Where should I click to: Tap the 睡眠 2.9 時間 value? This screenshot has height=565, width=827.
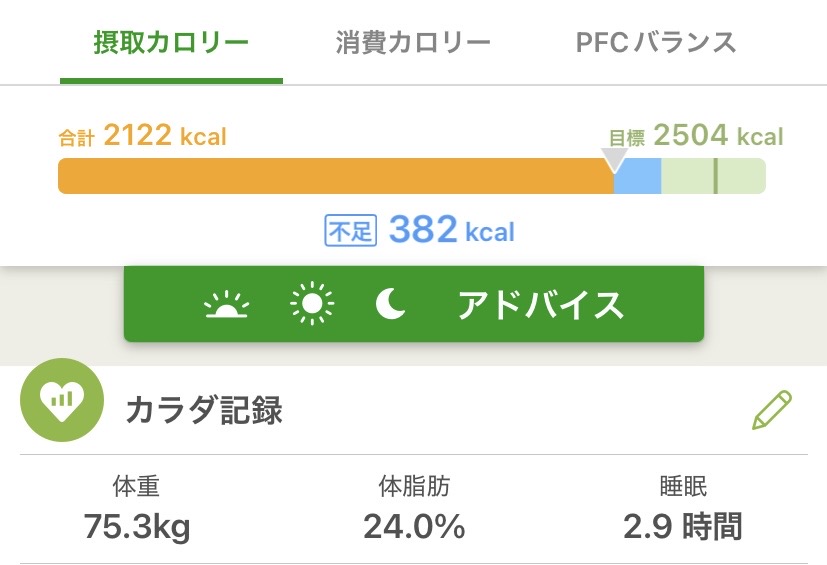(x=683, y=527)
